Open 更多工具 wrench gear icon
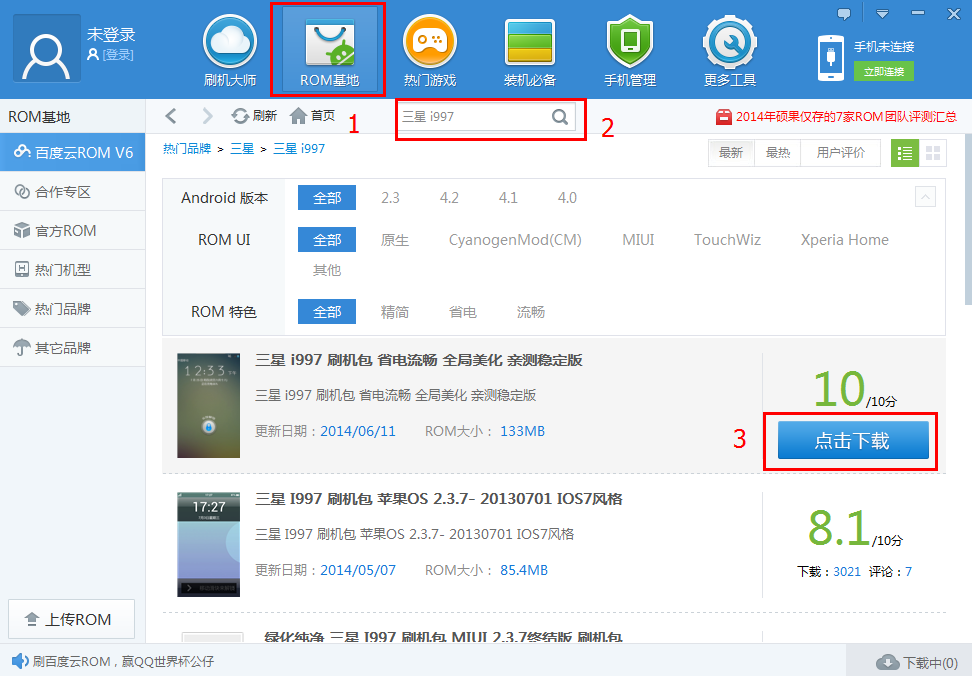Image resolution: width=972 pixels, height=676 pixels. (730, 42)
